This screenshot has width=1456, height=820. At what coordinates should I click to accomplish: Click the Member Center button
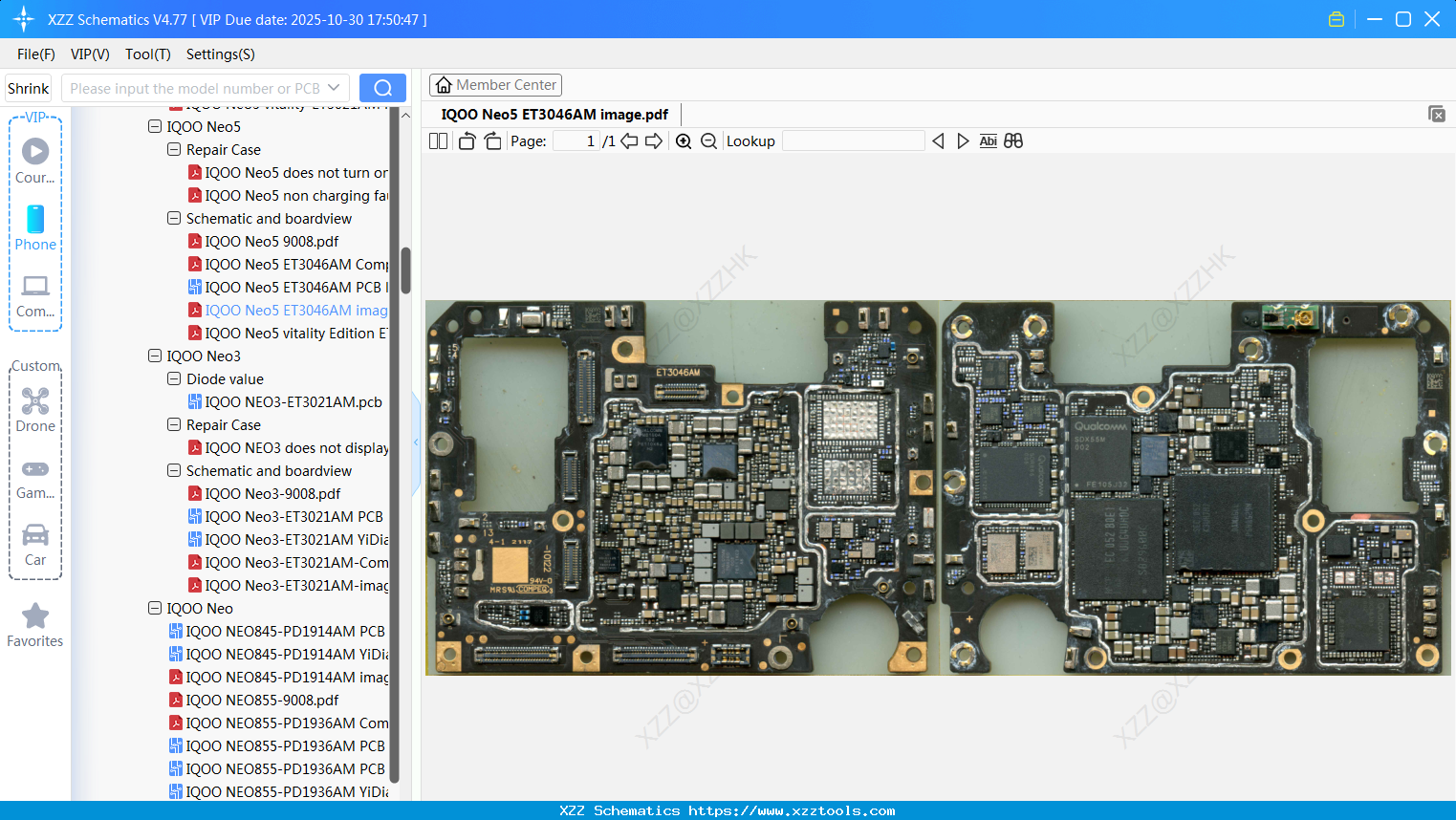coord(495,85)
